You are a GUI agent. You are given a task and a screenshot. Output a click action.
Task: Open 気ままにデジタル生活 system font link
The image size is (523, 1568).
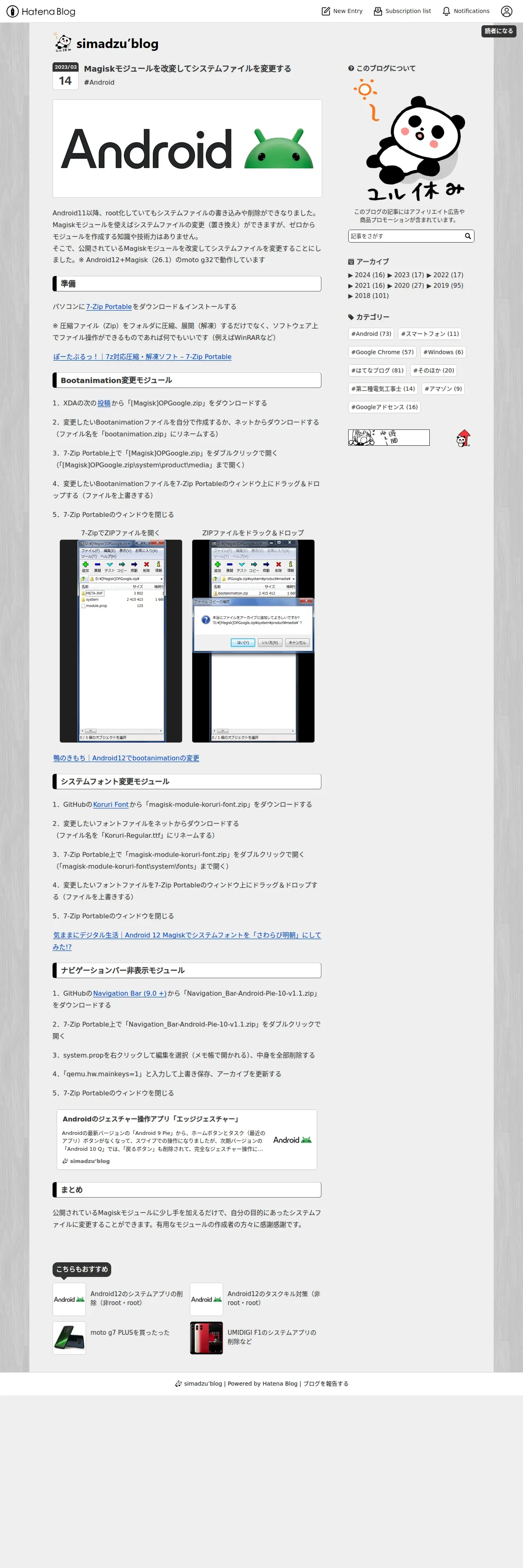click(x=186, y=940)
